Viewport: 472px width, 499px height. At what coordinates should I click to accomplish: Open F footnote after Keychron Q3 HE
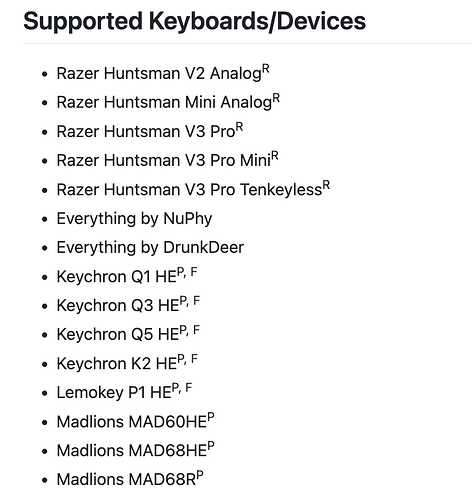point(196,302)
